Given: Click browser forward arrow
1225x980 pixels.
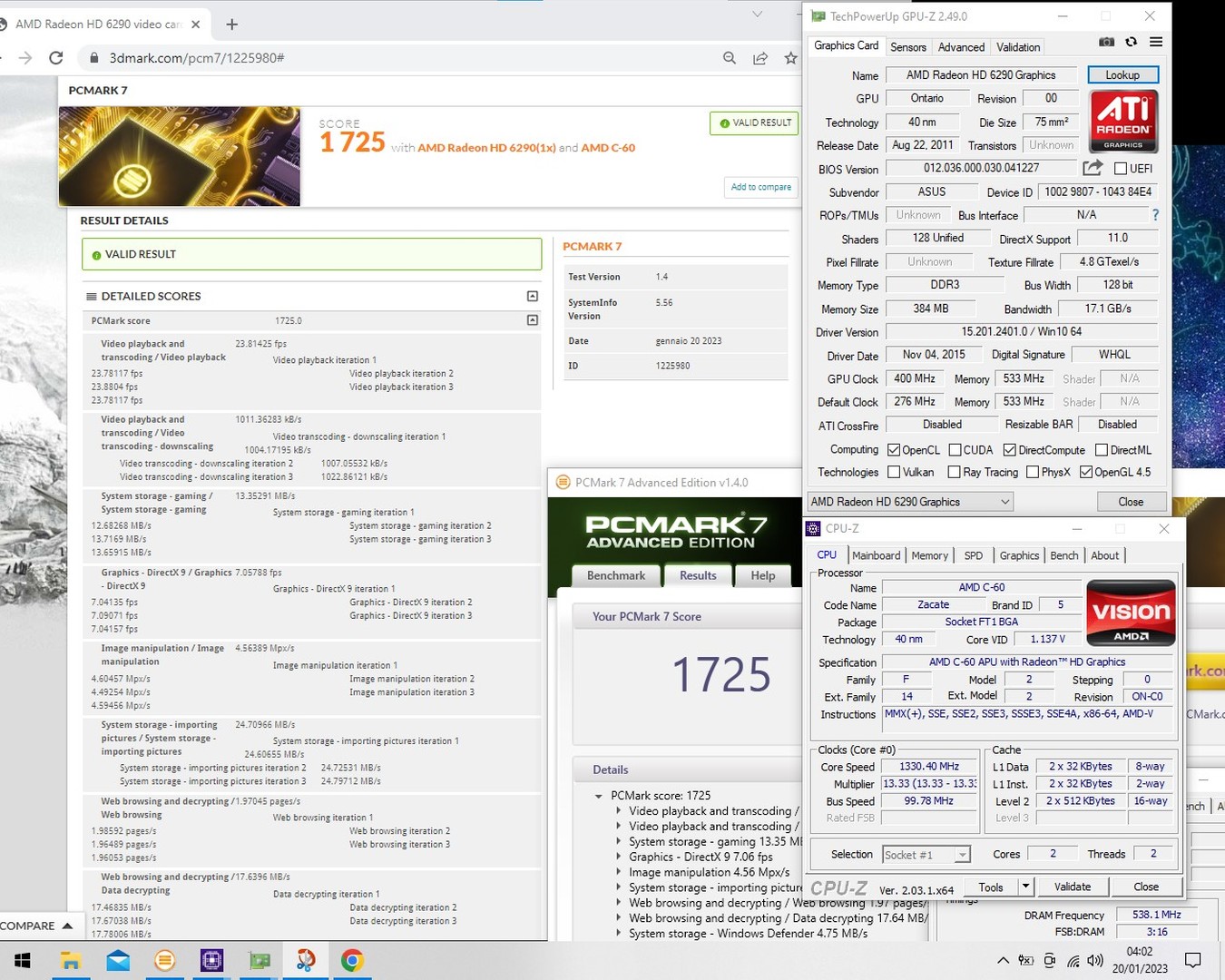Looking at the screenshot, I should pyautogui.click(x=25, y=58).
